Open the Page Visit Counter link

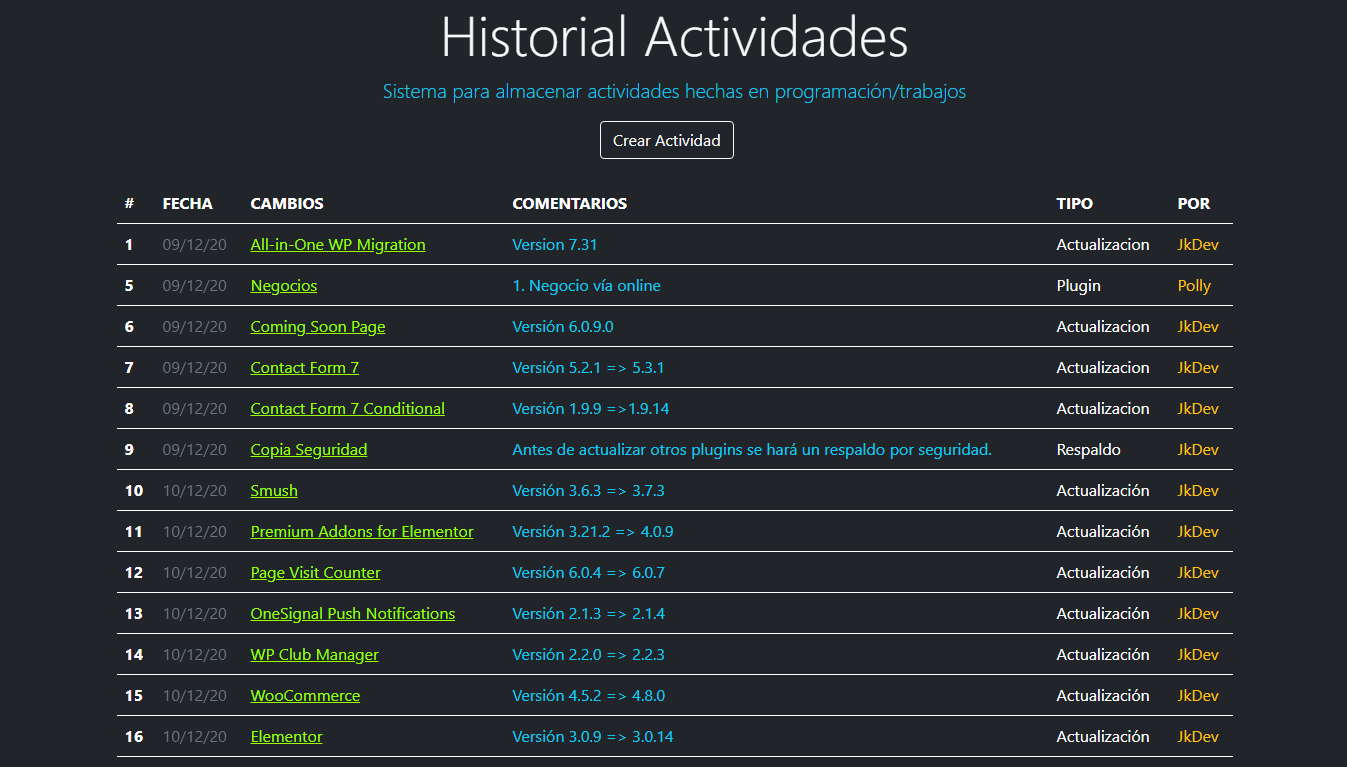316,573
